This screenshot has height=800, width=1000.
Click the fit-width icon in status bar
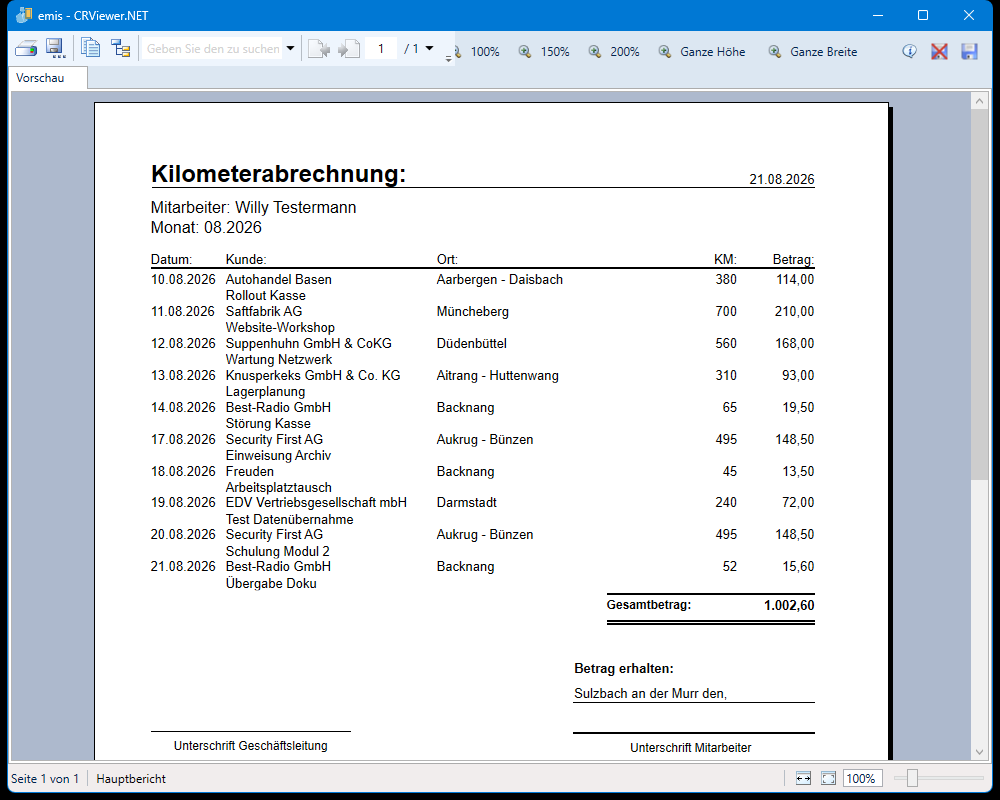[x=803, y=778]
